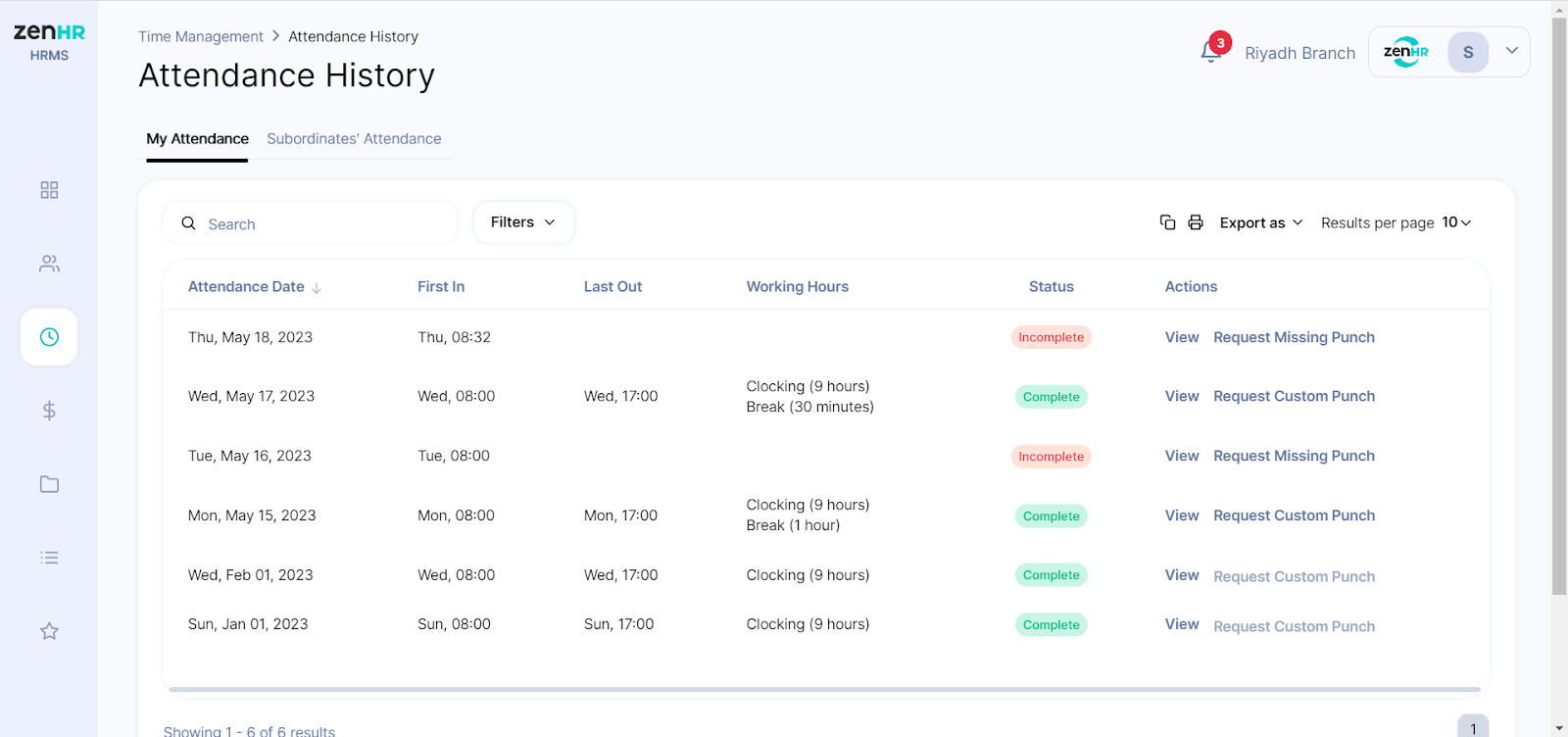Click the print icon
Screen dimensions: 1568x737
(1196, 222)
